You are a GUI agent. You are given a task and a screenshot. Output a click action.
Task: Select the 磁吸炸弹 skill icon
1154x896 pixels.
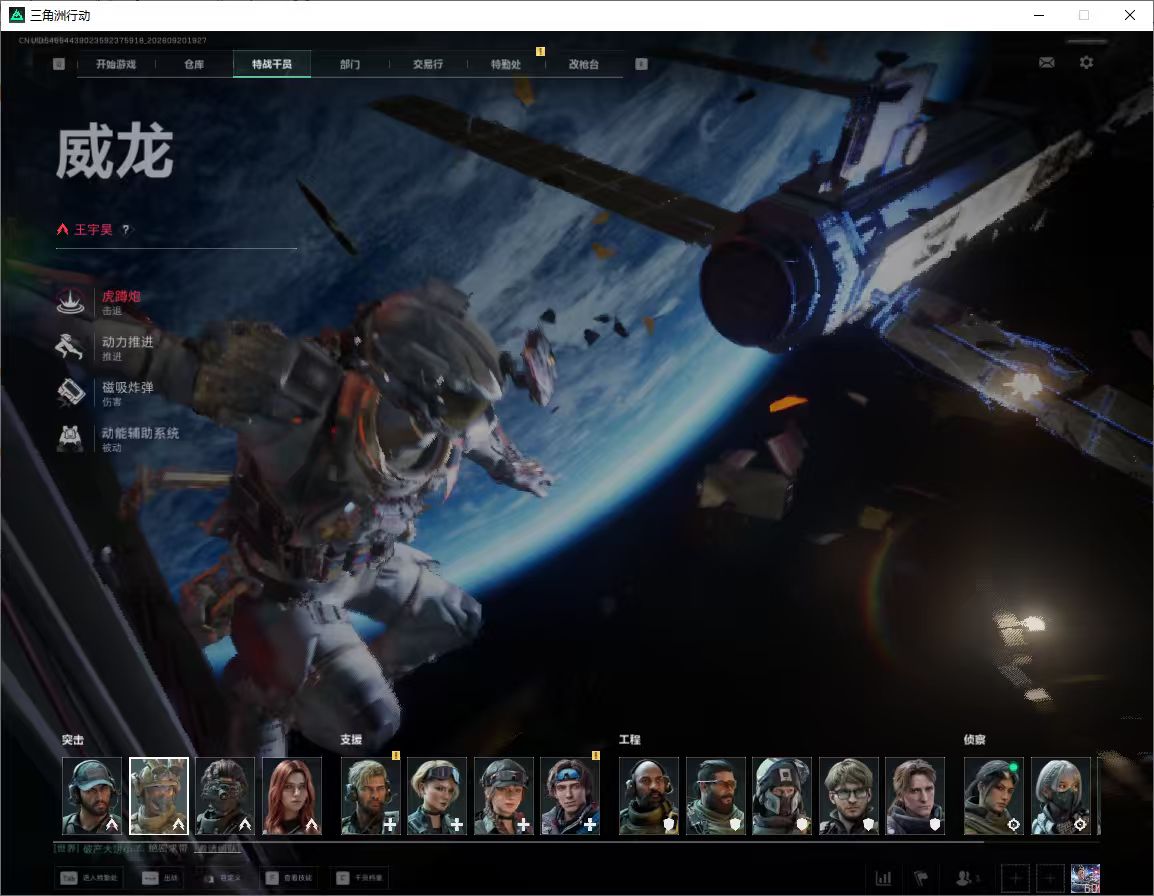tap(71, 392)
